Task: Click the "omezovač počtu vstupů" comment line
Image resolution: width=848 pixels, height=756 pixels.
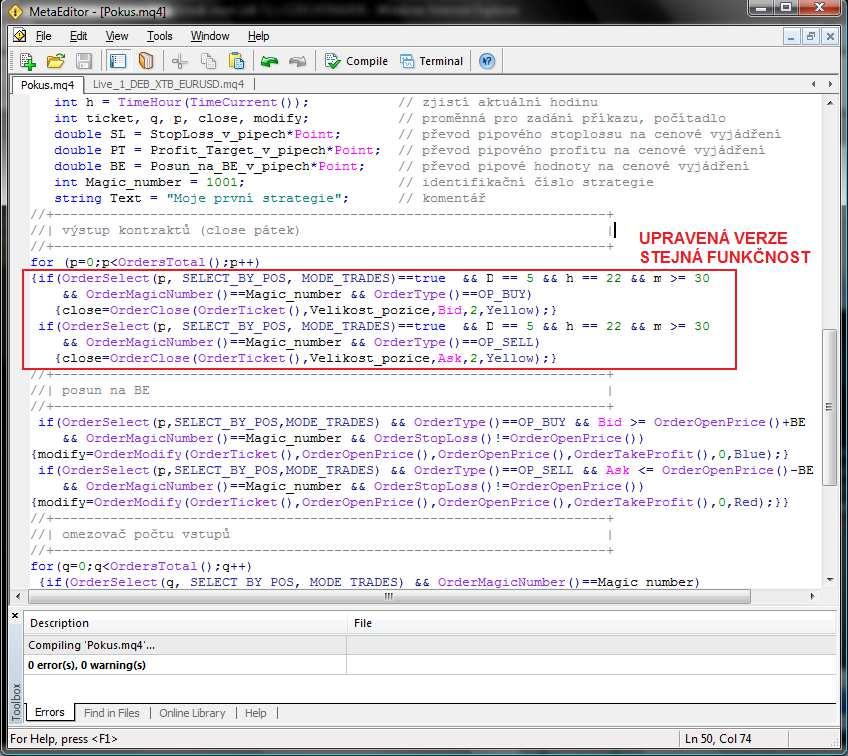Action: [145, 534]
